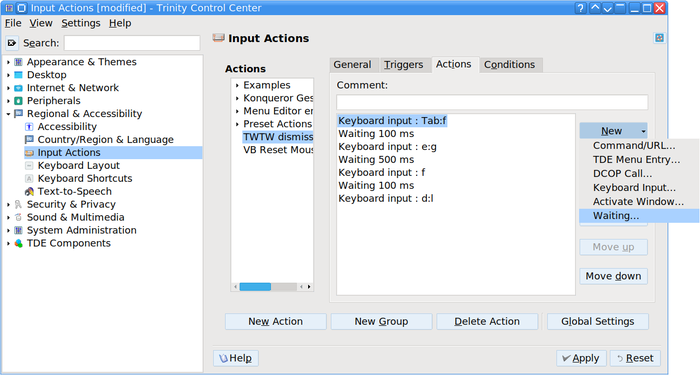This screenshot has height=376, width=700.
Task: Click the Peripherals category icon
Action: point(18,101)
